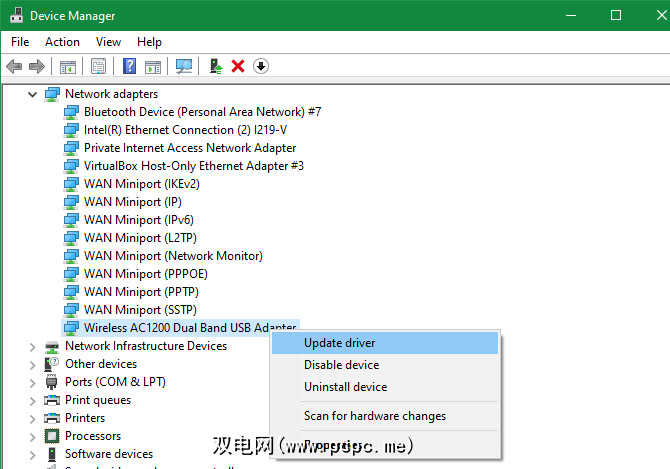Expand the Software devices category
Viewport: 670px width, 469px height.
(32, 455)
